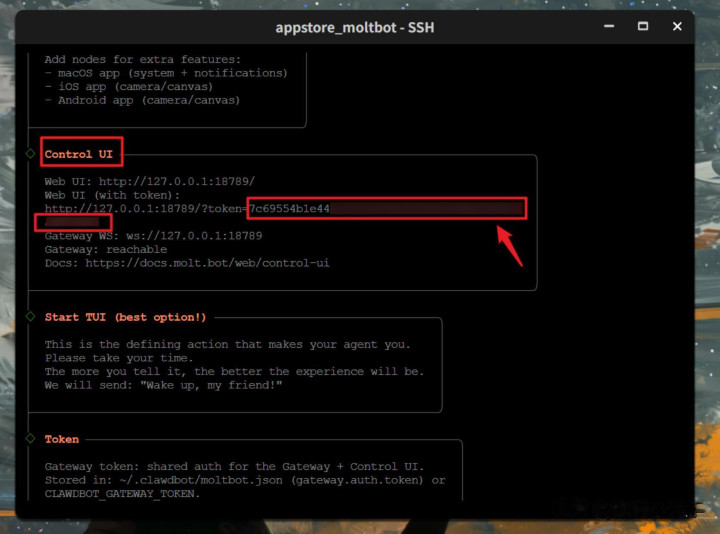Image resolution: width=720 pixels, height=534 pixels.
Task: Click 'Add nodes for extra features:' line
Action: pyautogui.click(x=142, y=60)
